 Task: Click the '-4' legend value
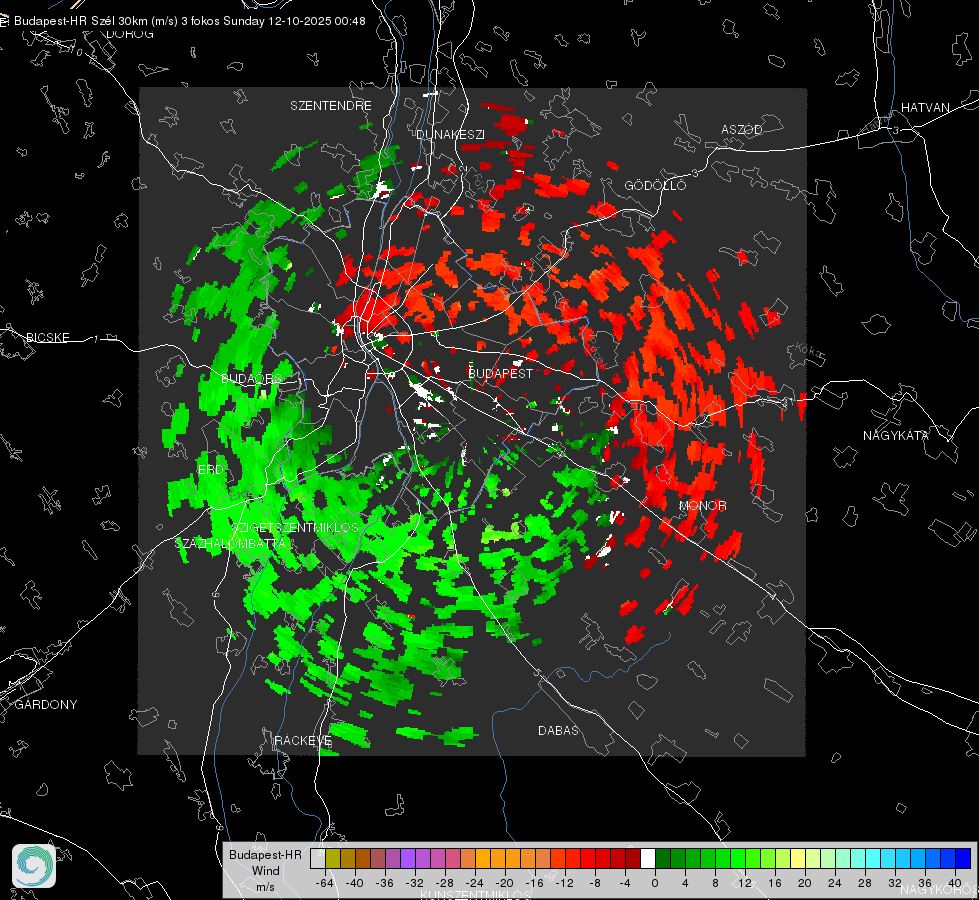point(624,883)
